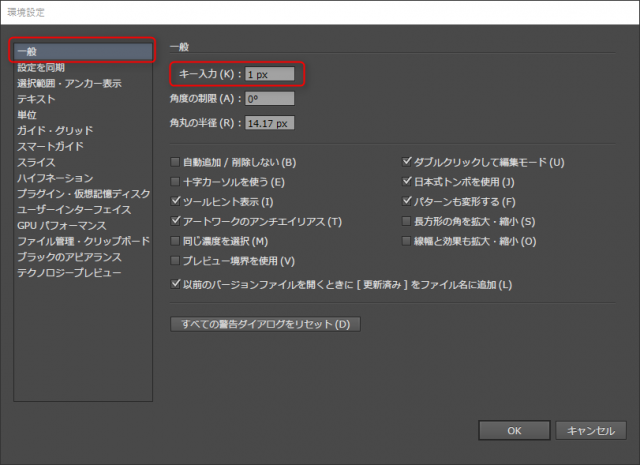Uncheck ダブルクリックして編集モード option

point(407,162)
